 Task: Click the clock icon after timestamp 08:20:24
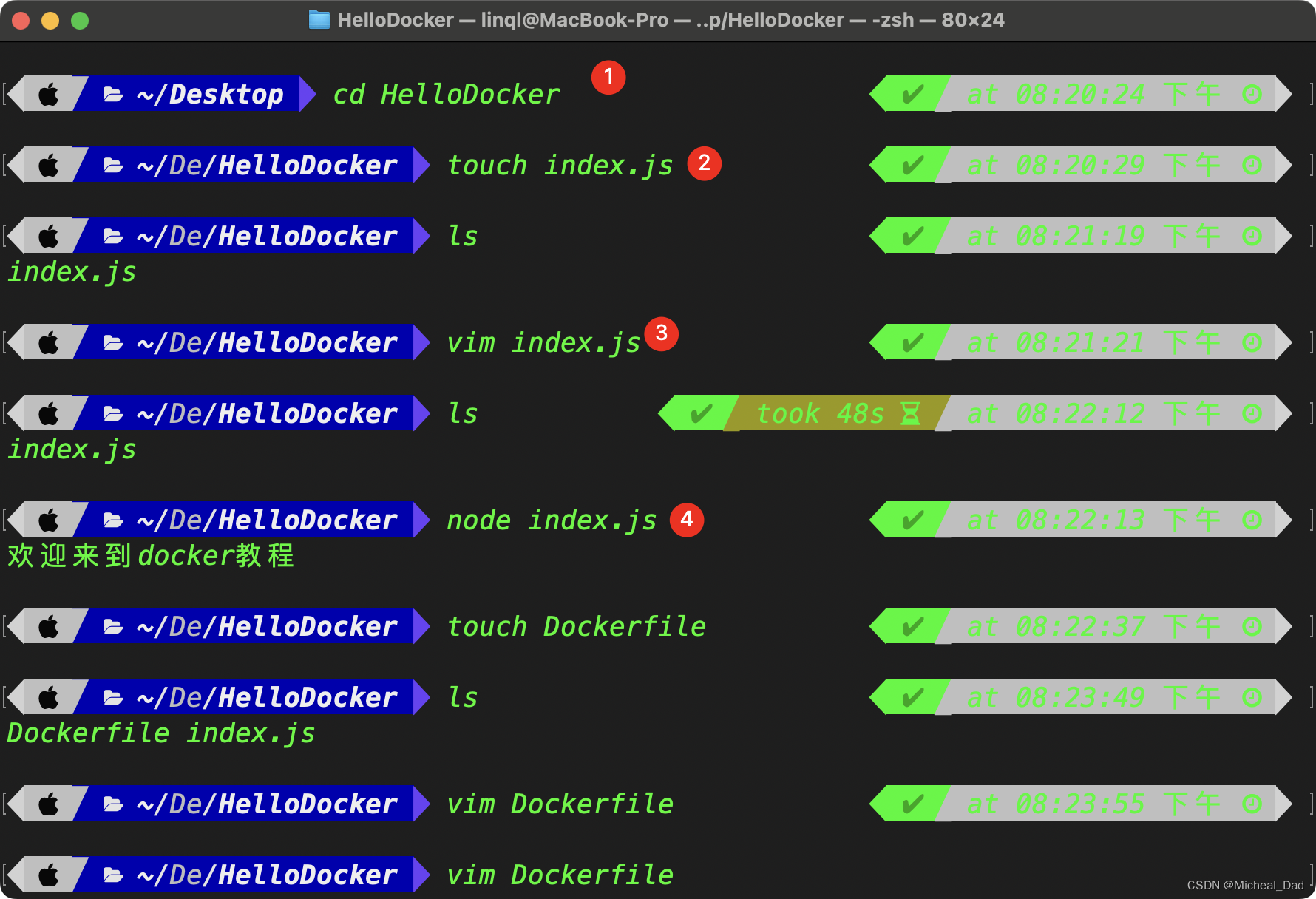pos(1253,93)
